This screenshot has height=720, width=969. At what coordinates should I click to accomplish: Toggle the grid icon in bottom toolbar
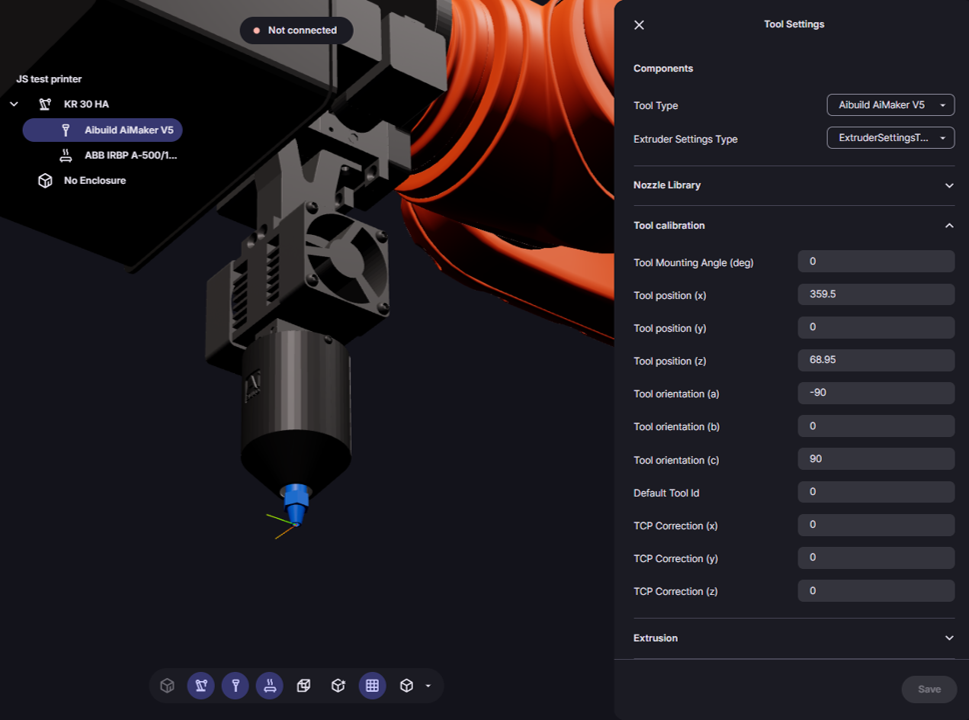click(x=372, y=686)
